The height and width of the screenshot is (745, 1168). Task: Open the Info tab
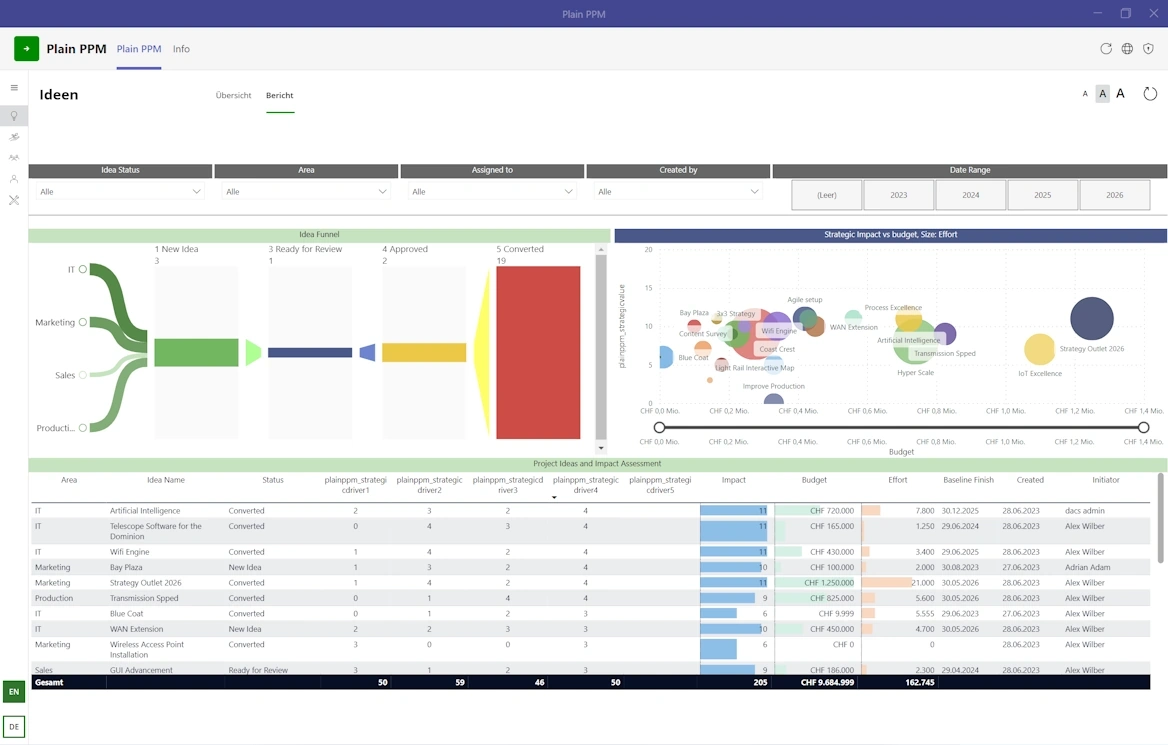181,49
